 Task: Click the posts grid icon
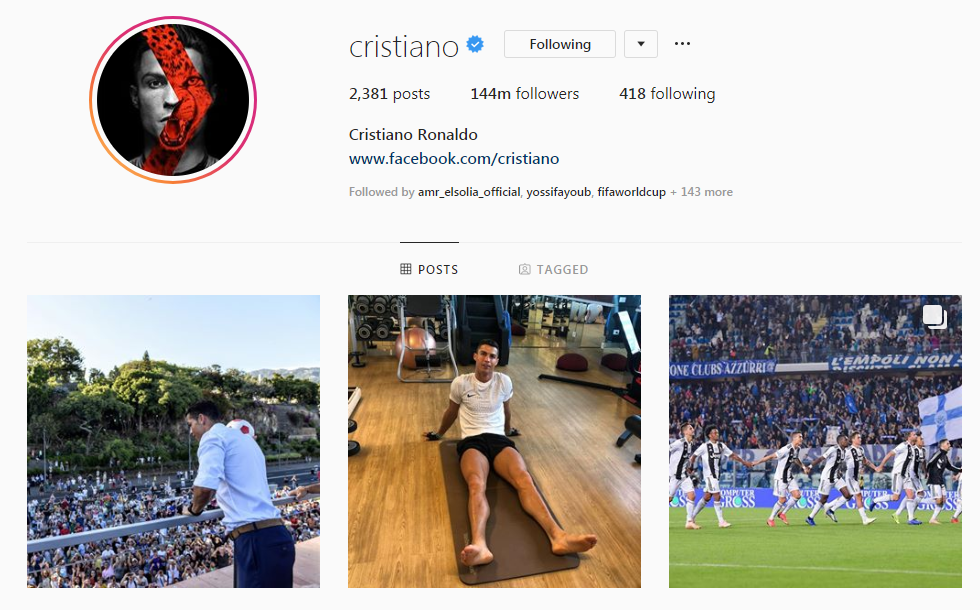tap(406, 269)
